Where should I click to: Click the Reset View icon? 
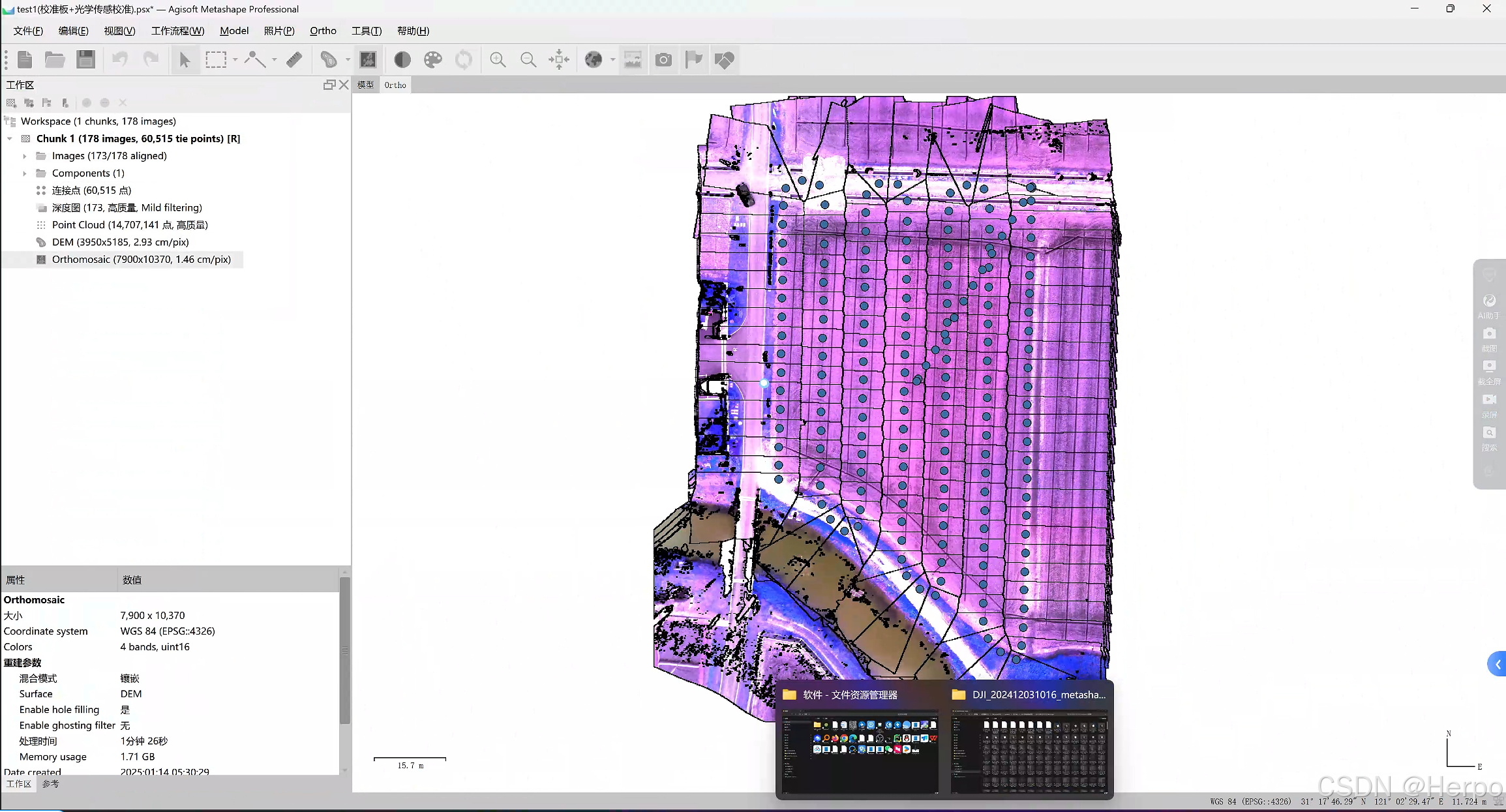[x=559, y=60]
